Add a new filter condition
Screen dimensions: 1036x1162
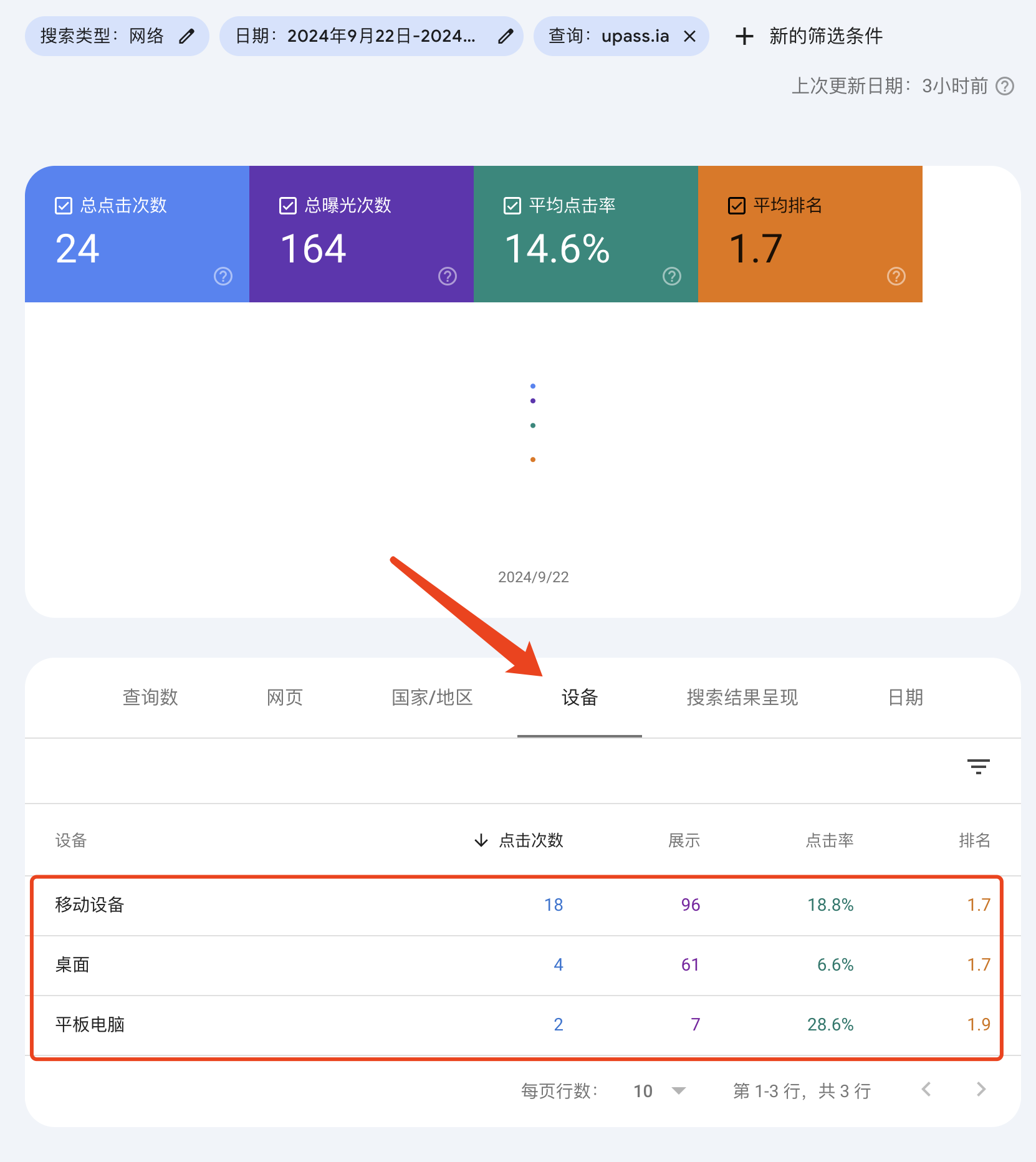click(809, 36)
